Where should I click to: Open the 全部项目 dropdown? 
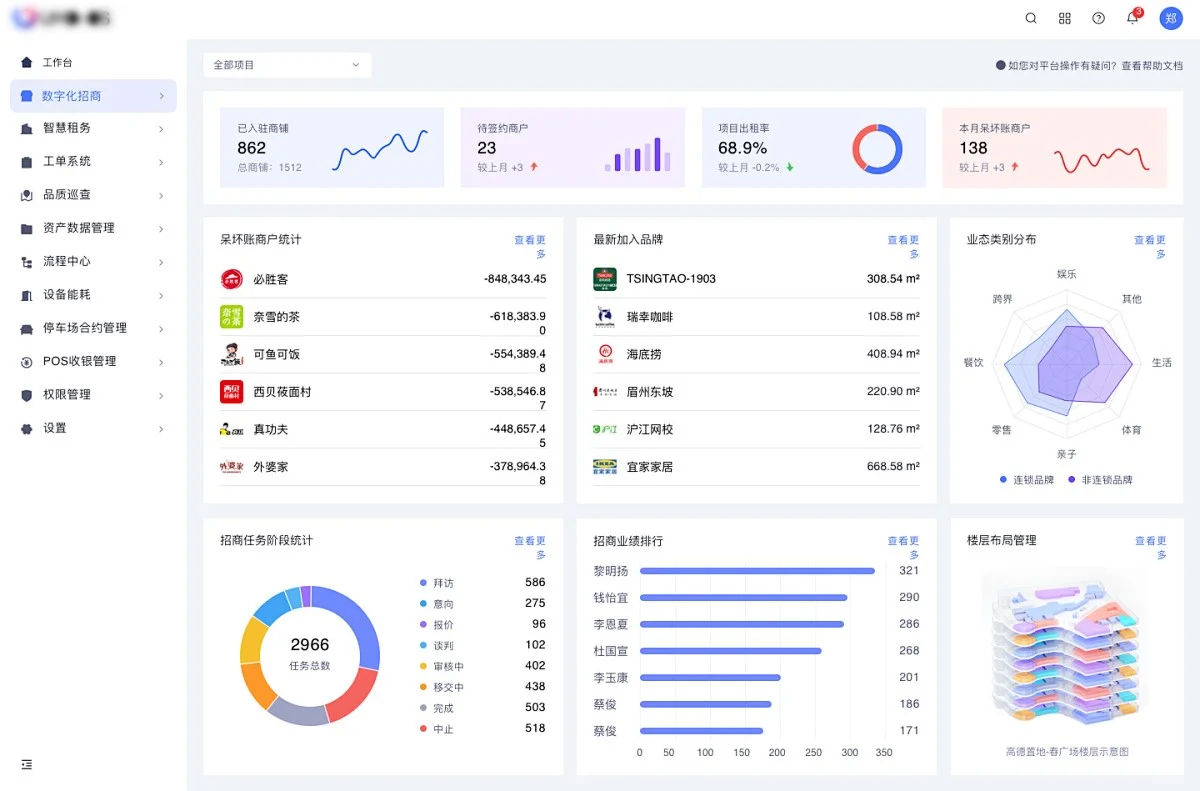tap(287, 65)
